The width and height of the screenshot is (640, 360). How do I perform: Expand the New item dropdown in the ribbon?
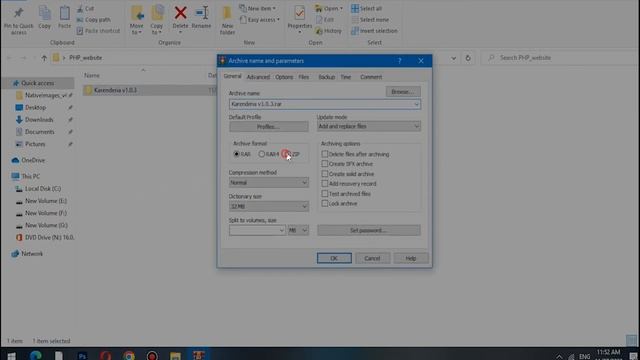[274, 8]
